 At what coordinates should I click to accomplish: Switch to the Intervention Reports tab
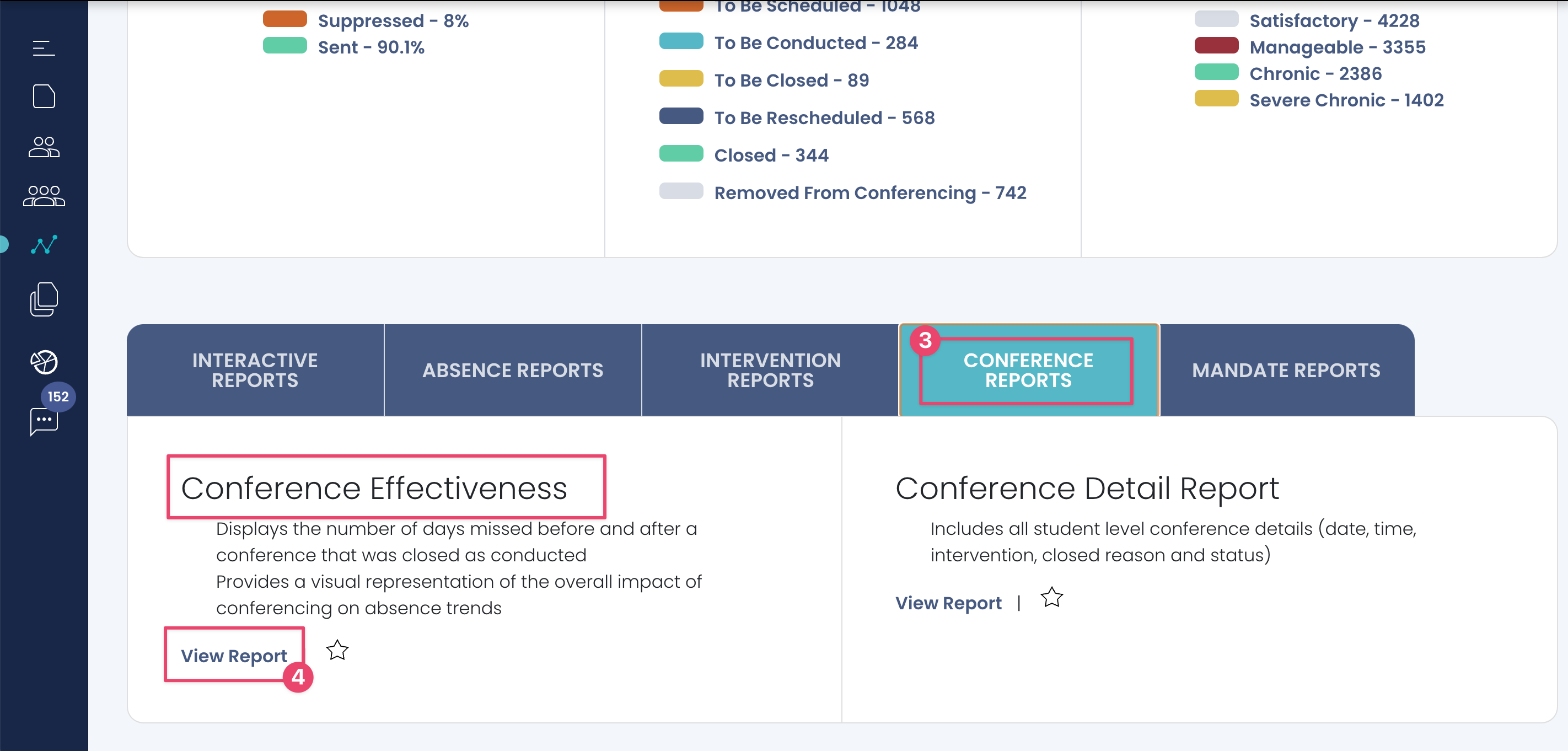tap(770, 370)
